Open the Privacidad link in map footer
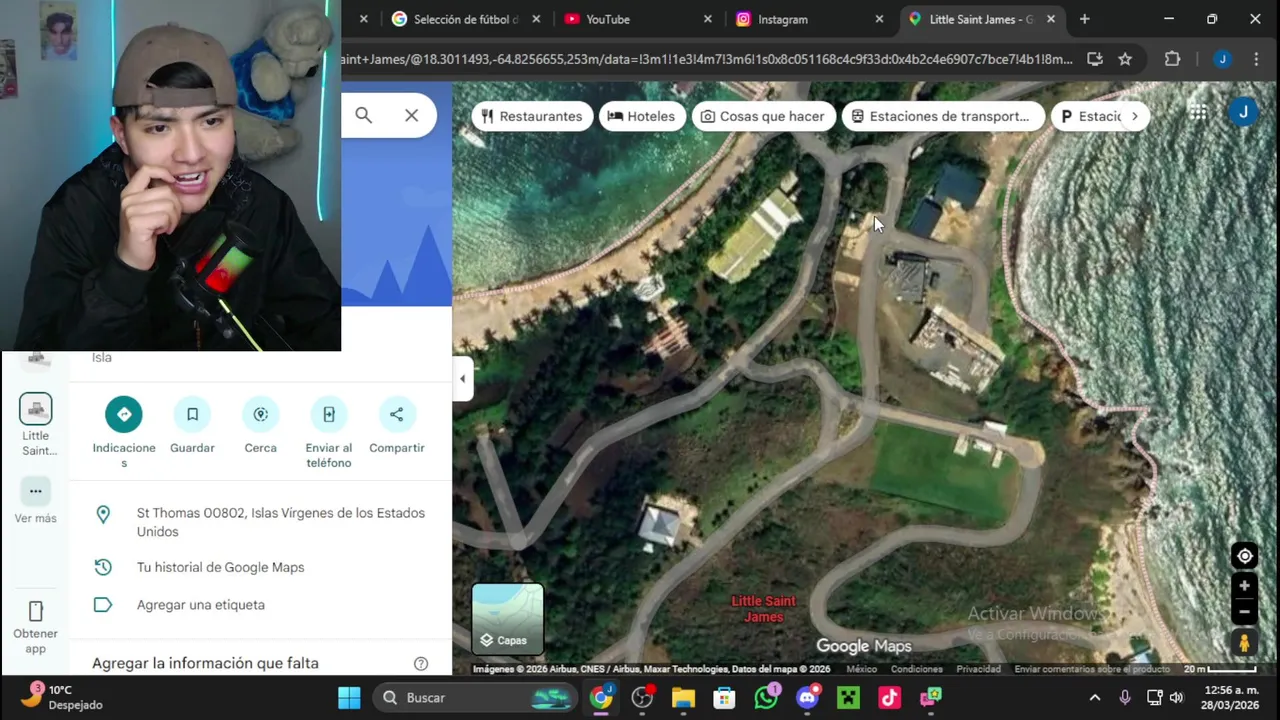 pyautogui.click(x=978, y=669)
